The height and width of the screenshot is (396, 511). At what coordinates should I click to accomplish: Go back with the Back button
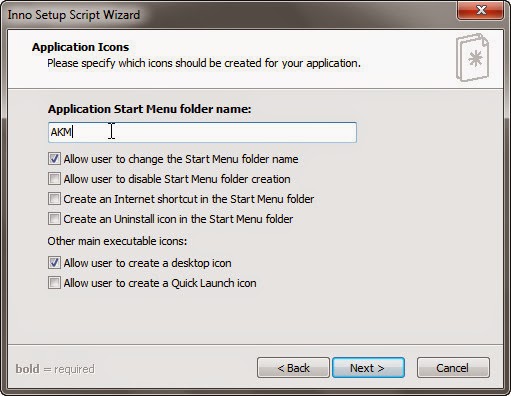coord(293,368)
